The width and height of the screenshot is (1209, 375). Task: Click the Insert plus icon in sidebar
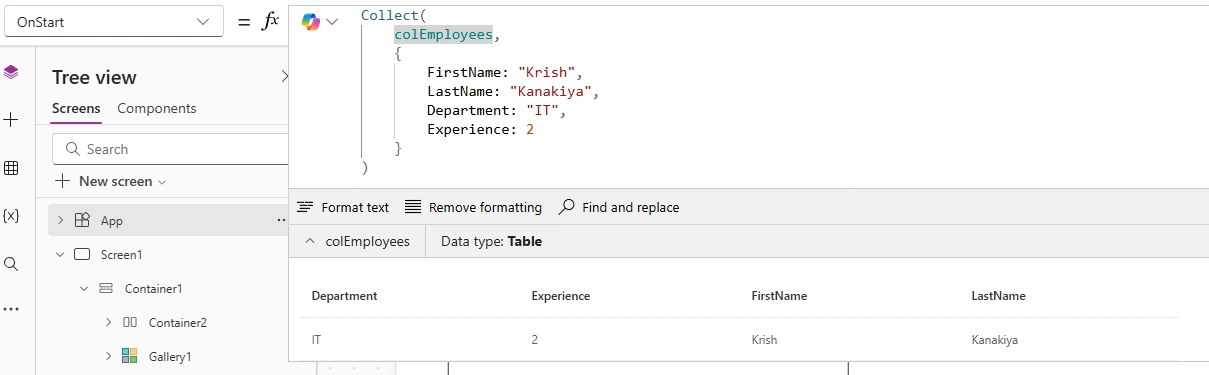[x=11, y=120]
